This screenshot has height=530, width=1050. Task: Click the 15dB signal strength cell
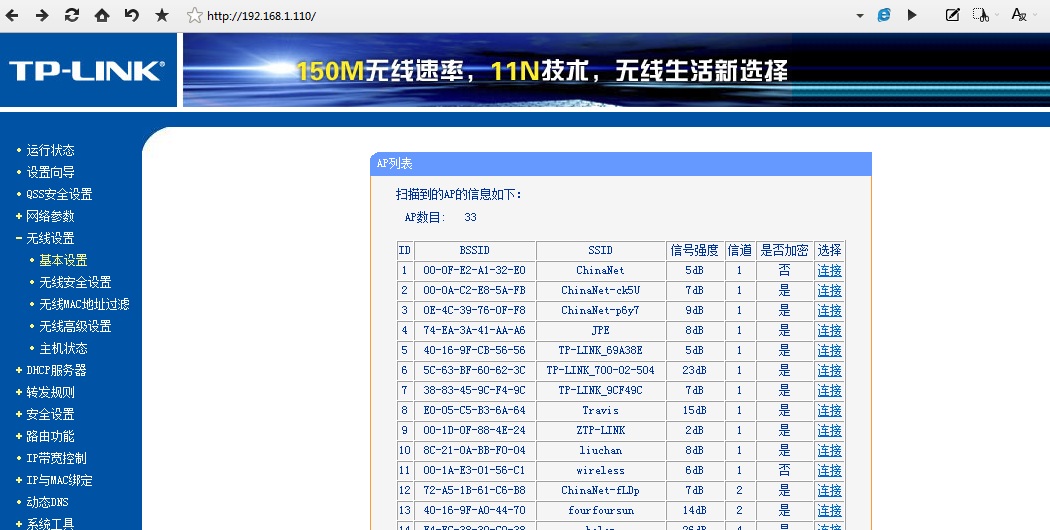coord(694,411)
